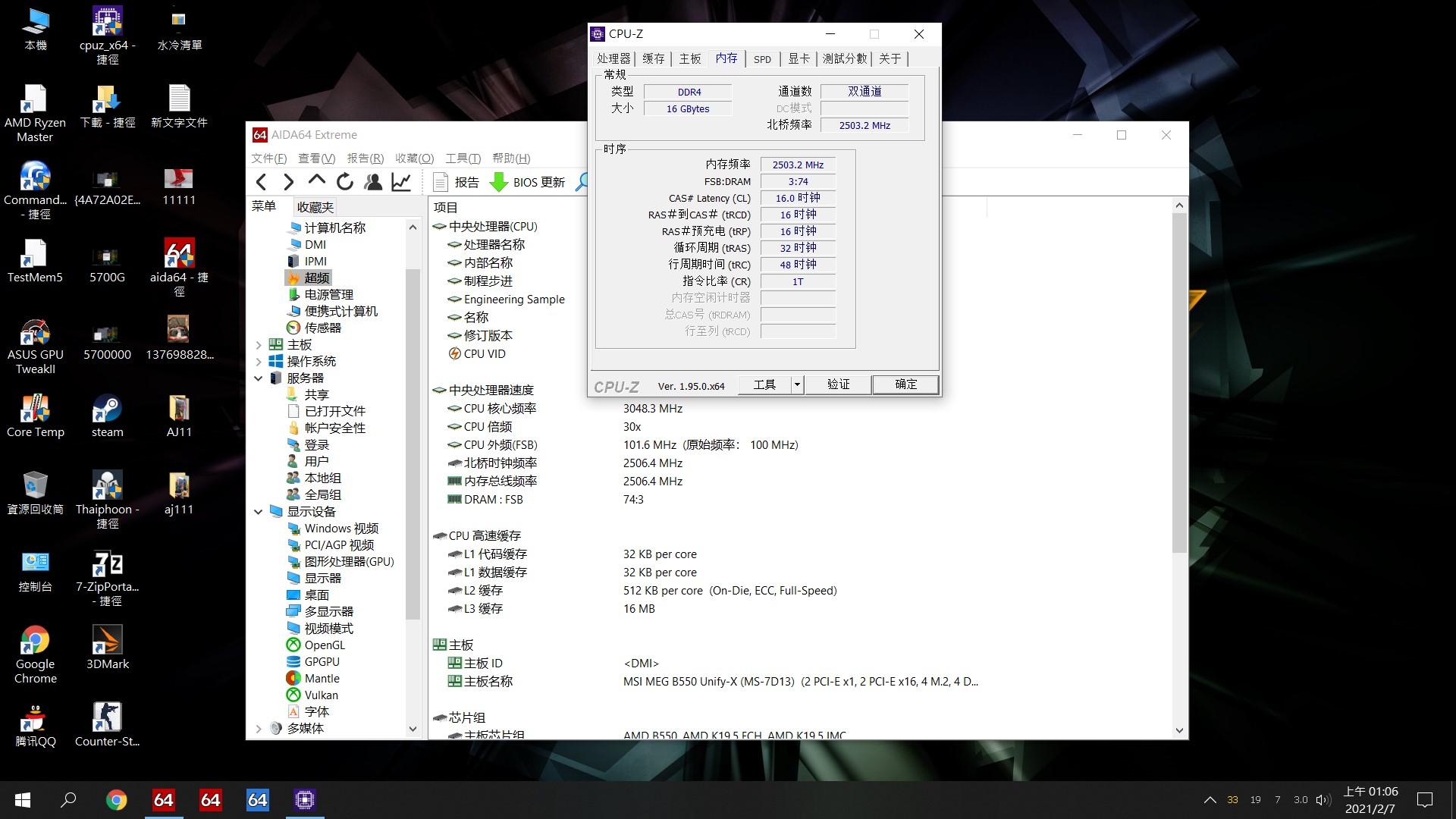This screenshot has height=819, width=1456.
Task: Click the AIDA64 back navigation arrow
Action: click(262, 182)
